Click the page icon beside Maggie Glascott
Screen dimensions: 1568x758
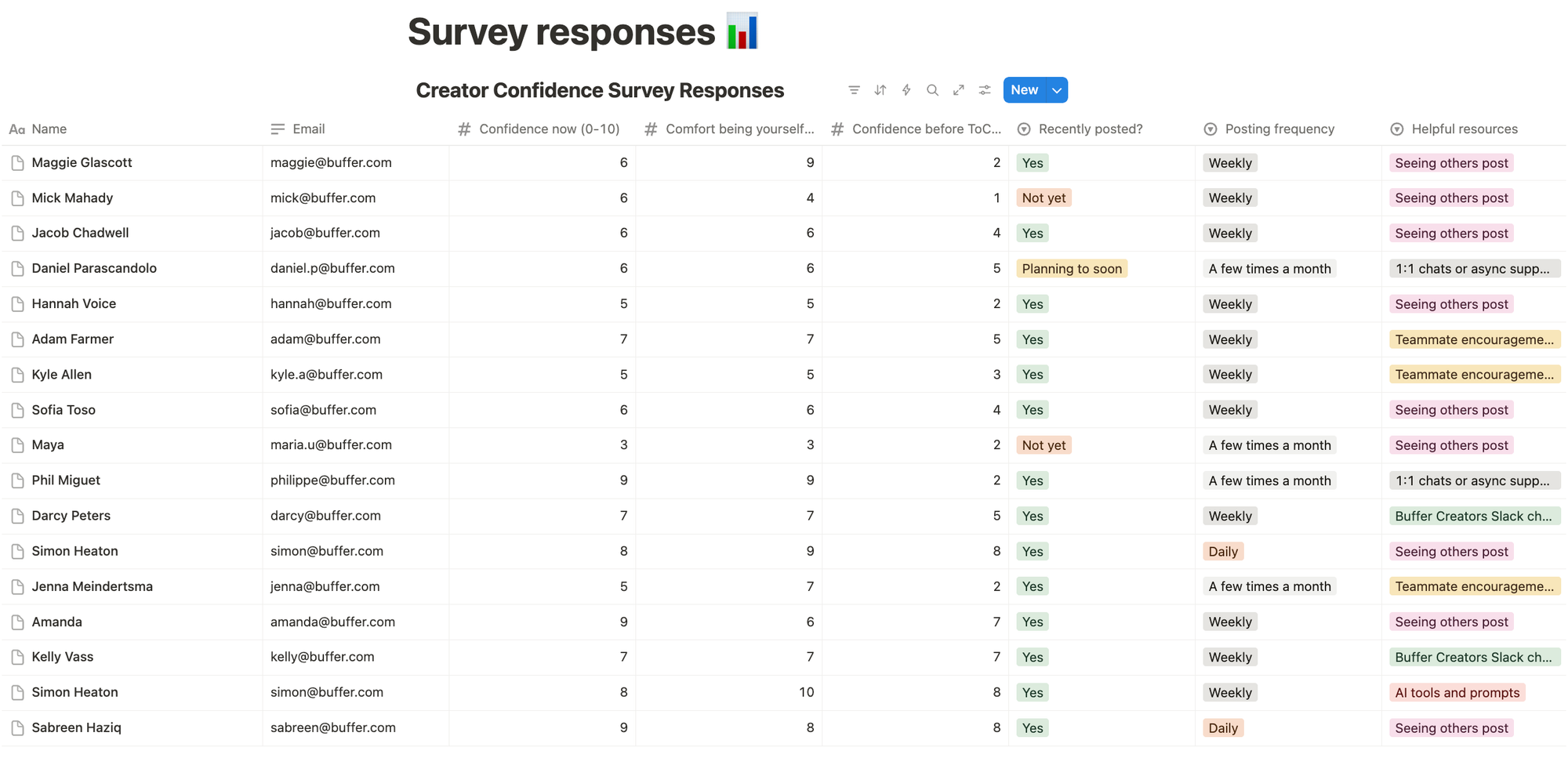pyautogui.click(x=18, y=162)
